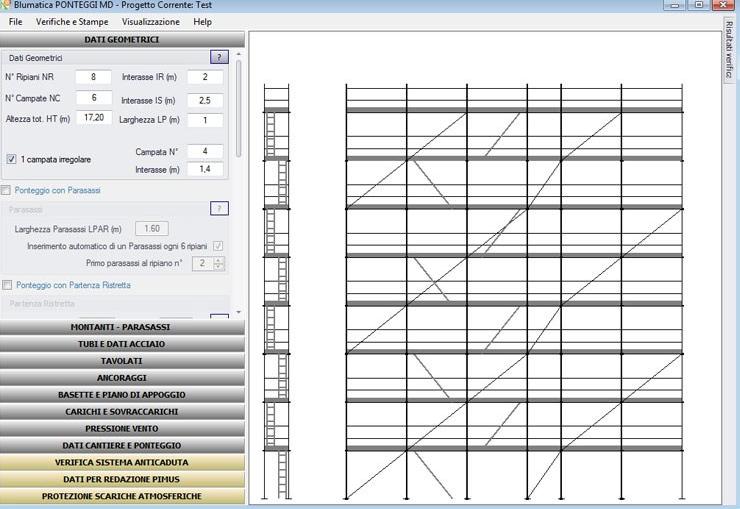Click the Parasassi section help question-mark icon

point(220,209)
